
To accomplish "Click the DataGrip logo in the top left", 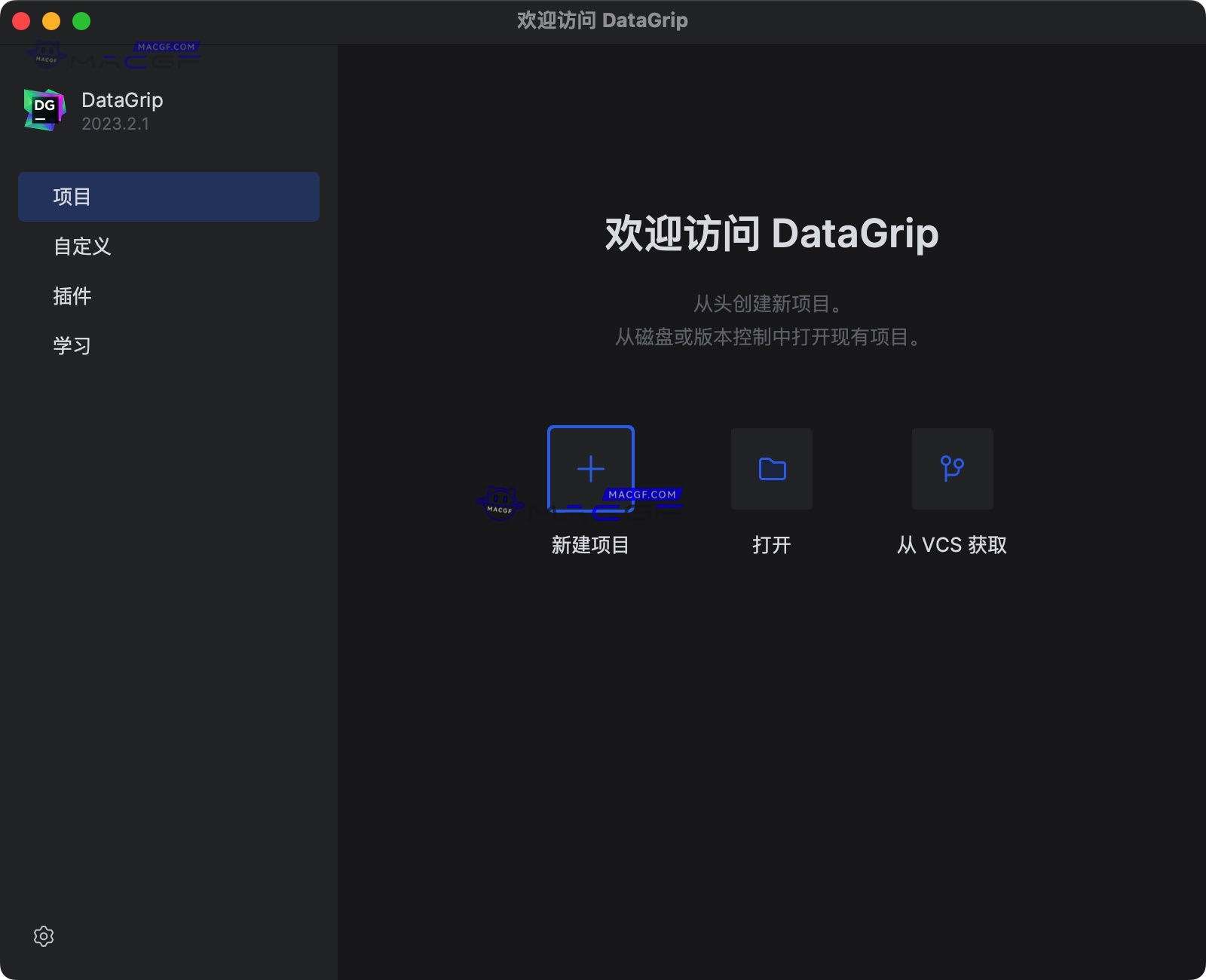I will coord(44,110).
